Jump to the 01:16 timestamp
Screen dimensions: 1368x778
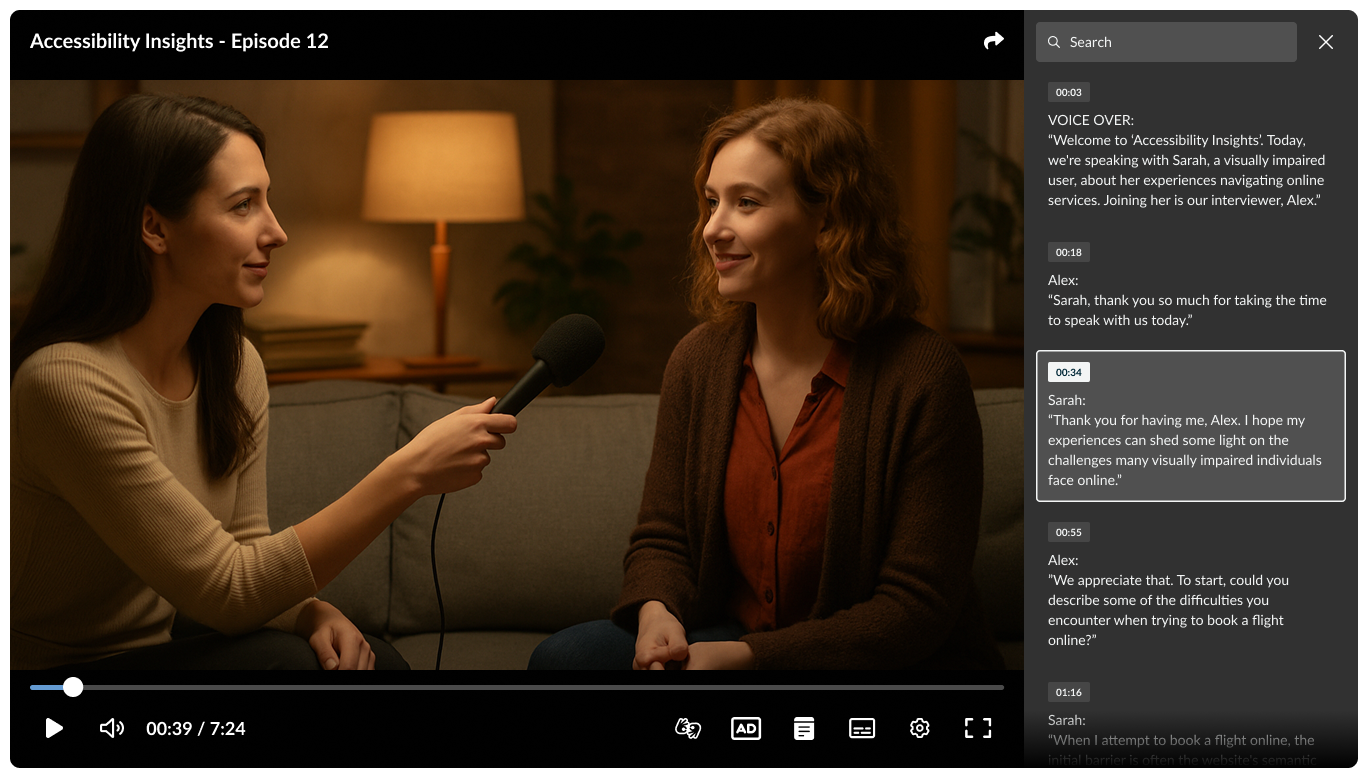[1068, 692]
